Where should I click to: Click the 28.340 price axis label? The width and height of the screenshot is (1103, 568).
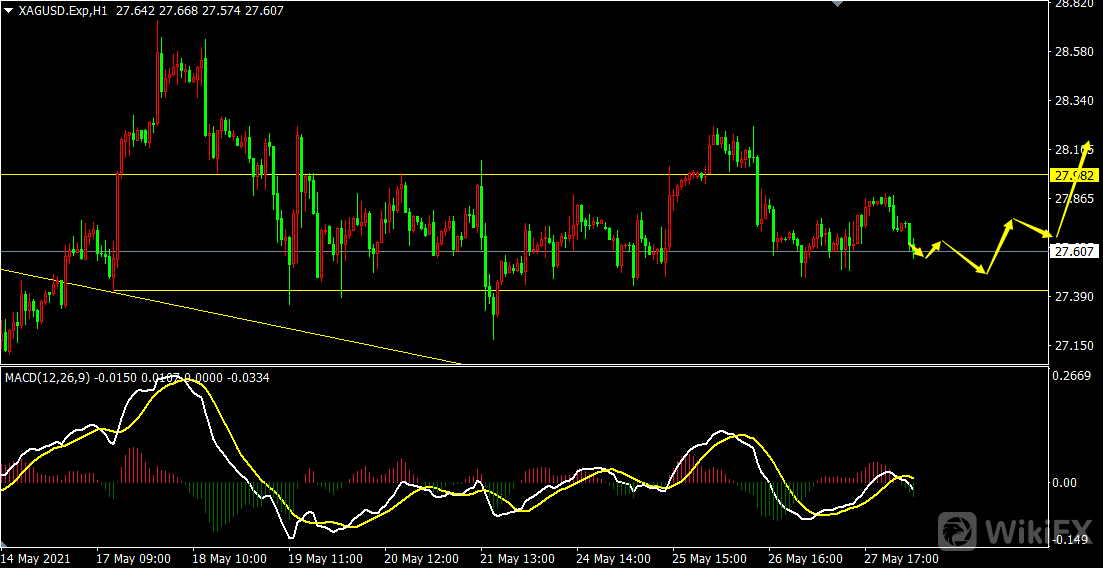click(x=1073, y=101)
